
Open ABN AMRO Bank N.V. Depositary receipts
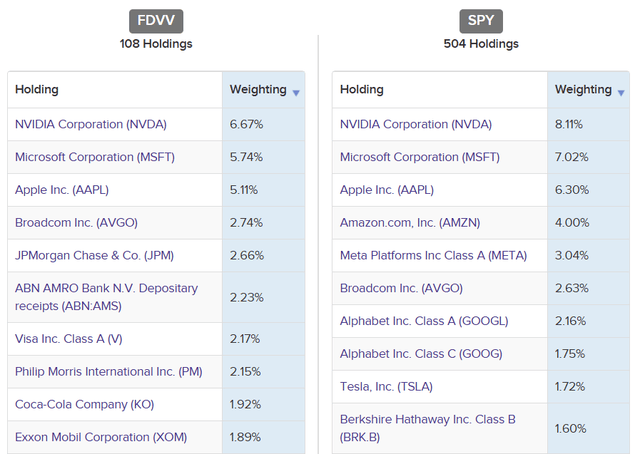click(x=106, y=296)
